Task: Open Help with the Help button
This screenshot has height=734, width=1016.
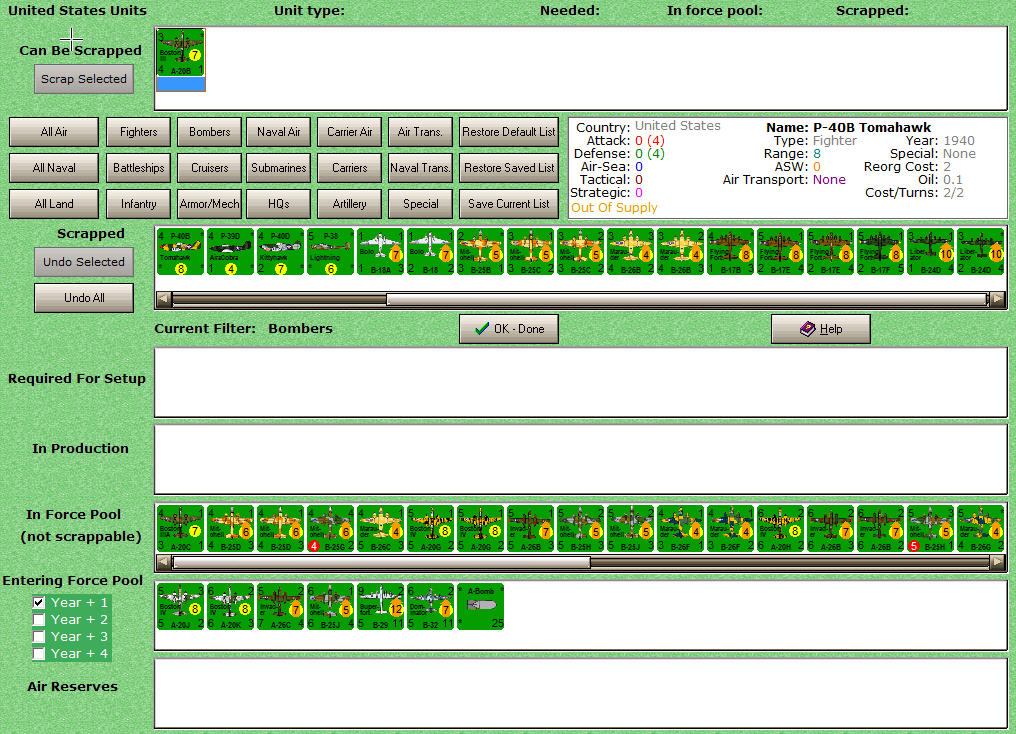Action: 820,328
